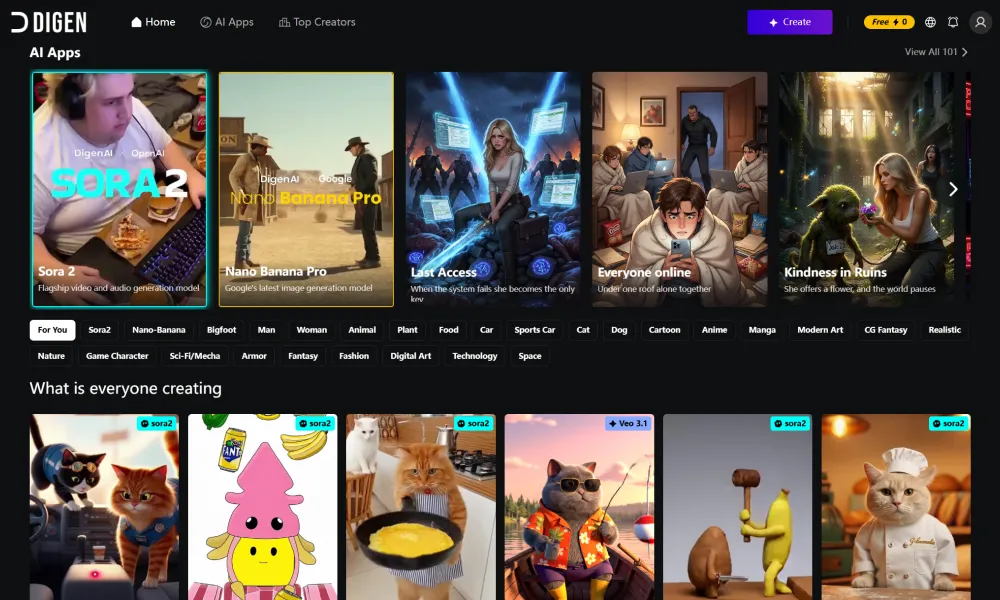1000x600 pixels.
Task: Expand View All 101 AI apps
Action: click(x=936, y=52)
